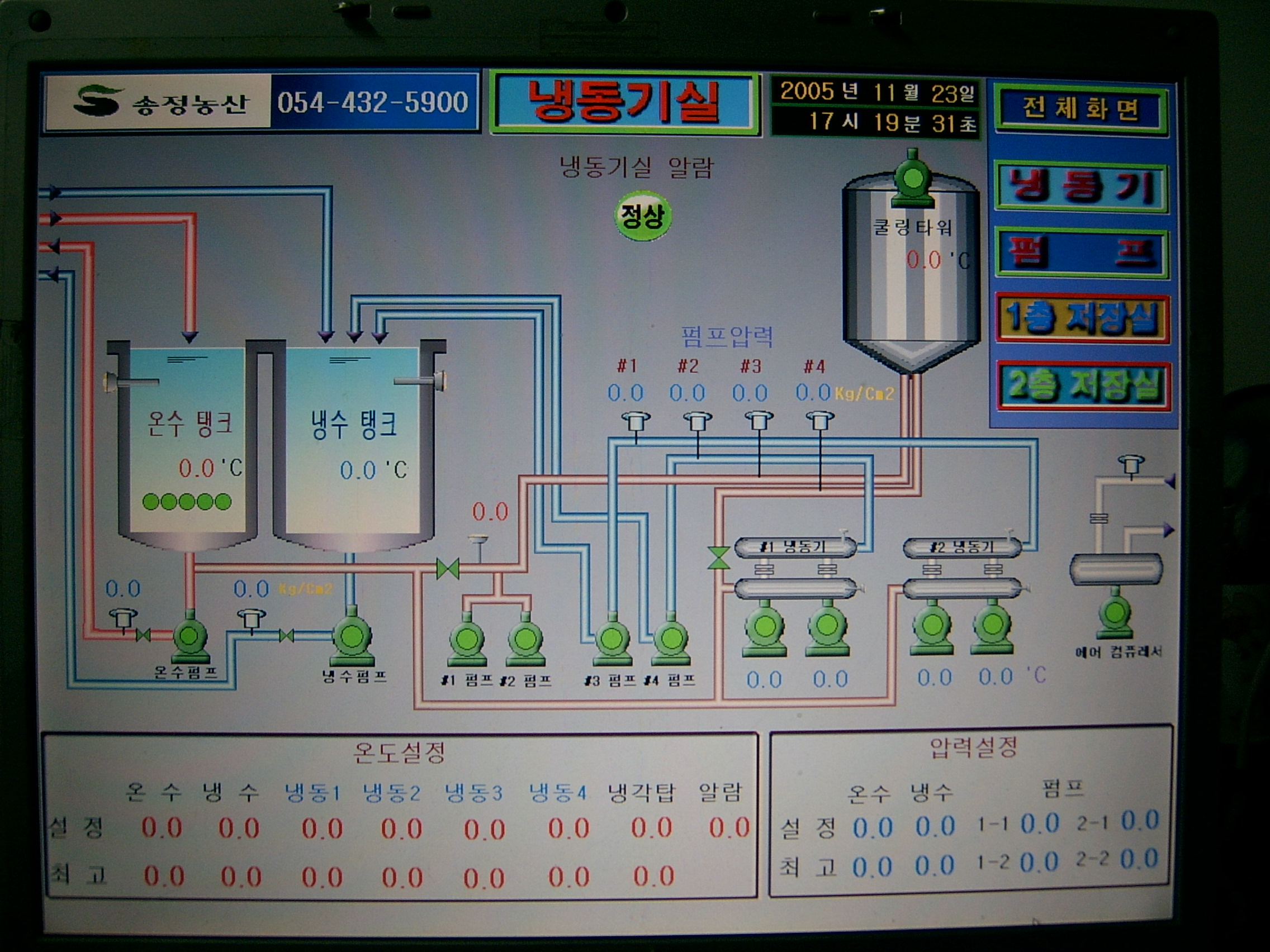Click the #2 냉동기 chiller vessel
Image resolution: width=1270 pixels, height=952 pixels.
961,548
